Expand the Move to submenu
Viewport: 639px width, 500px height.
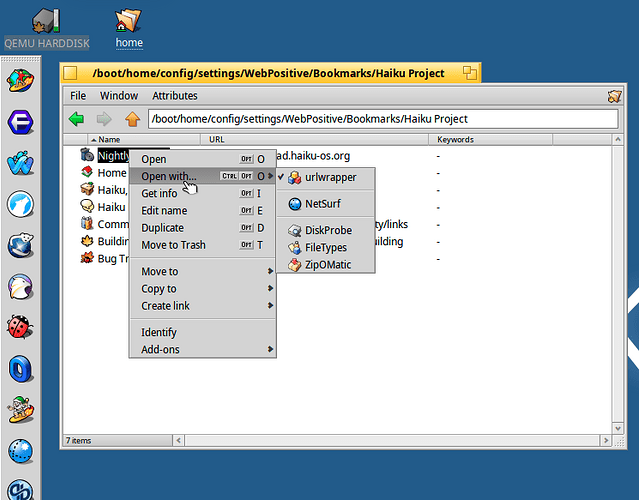pos(203,271)
